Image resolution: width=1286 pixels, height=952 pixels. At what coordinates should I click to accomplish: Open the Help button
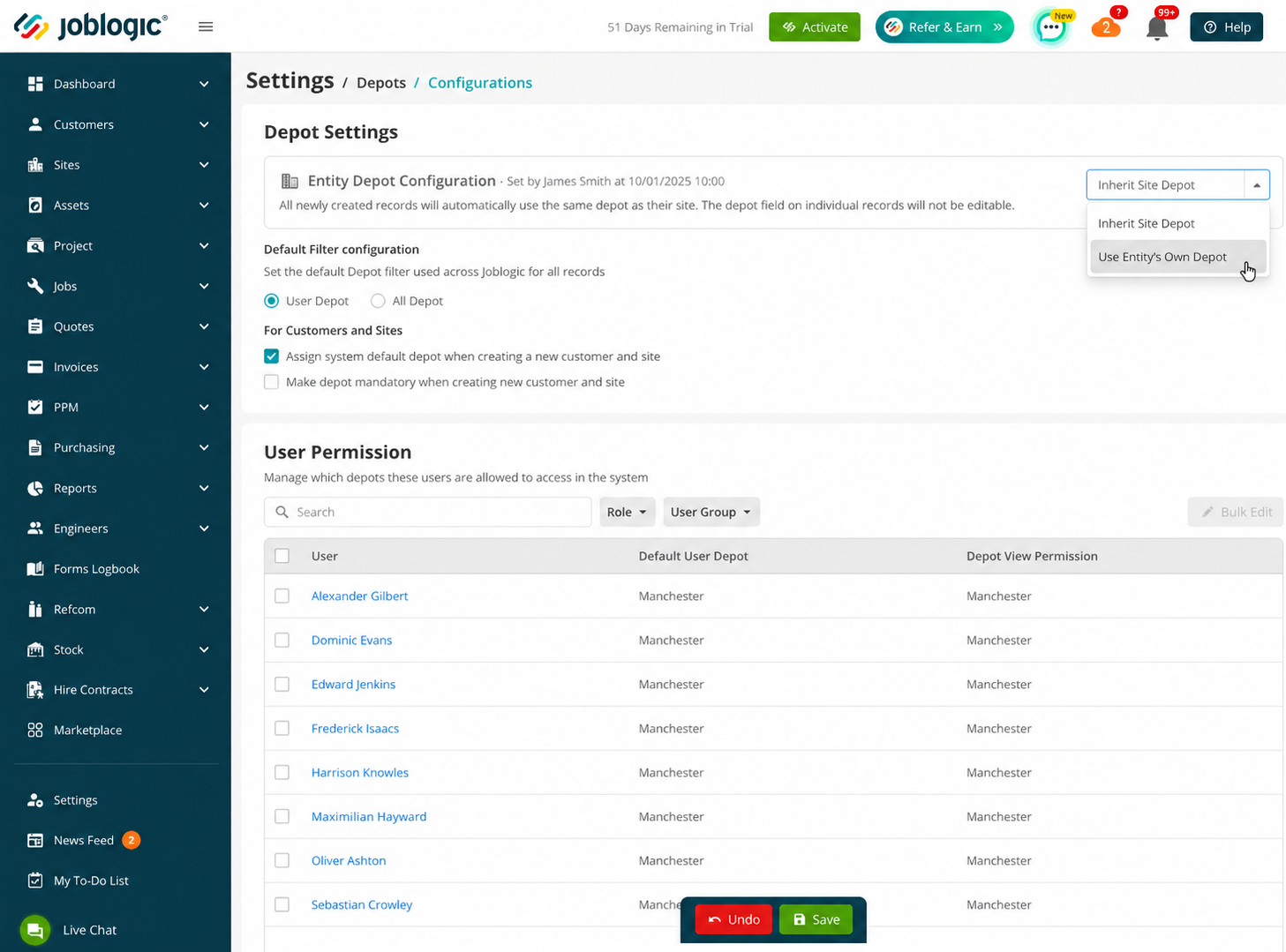tap(1227, 27)
